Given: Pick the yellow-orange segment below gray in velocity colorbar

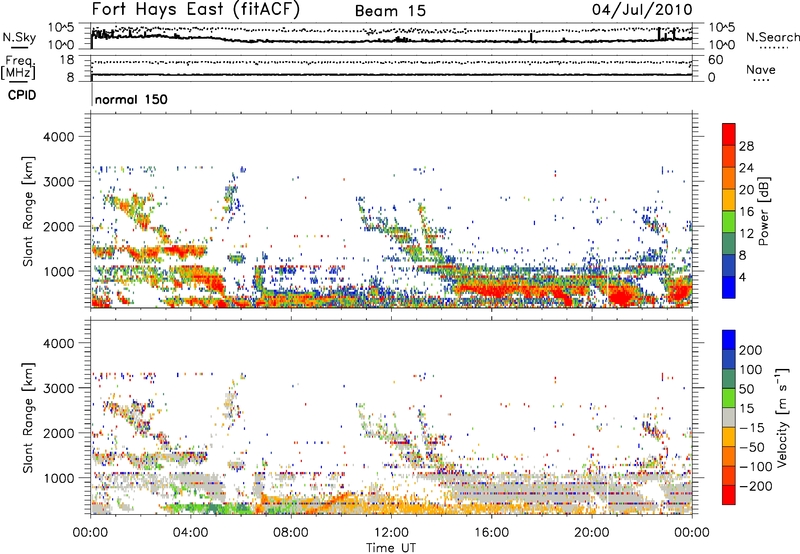Looking at the screenshot, I should point(729,437).
